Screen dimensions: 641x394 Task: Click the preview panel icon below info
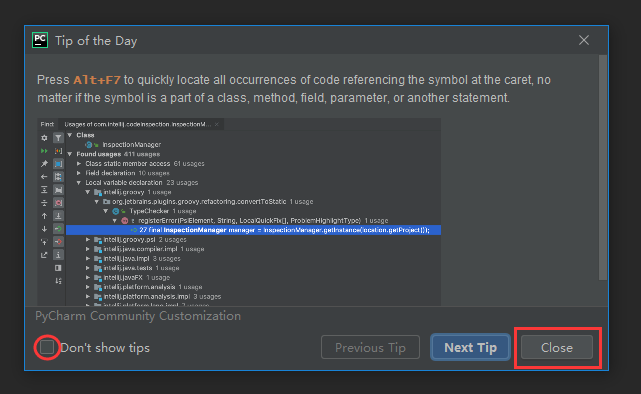coord(58,268)
